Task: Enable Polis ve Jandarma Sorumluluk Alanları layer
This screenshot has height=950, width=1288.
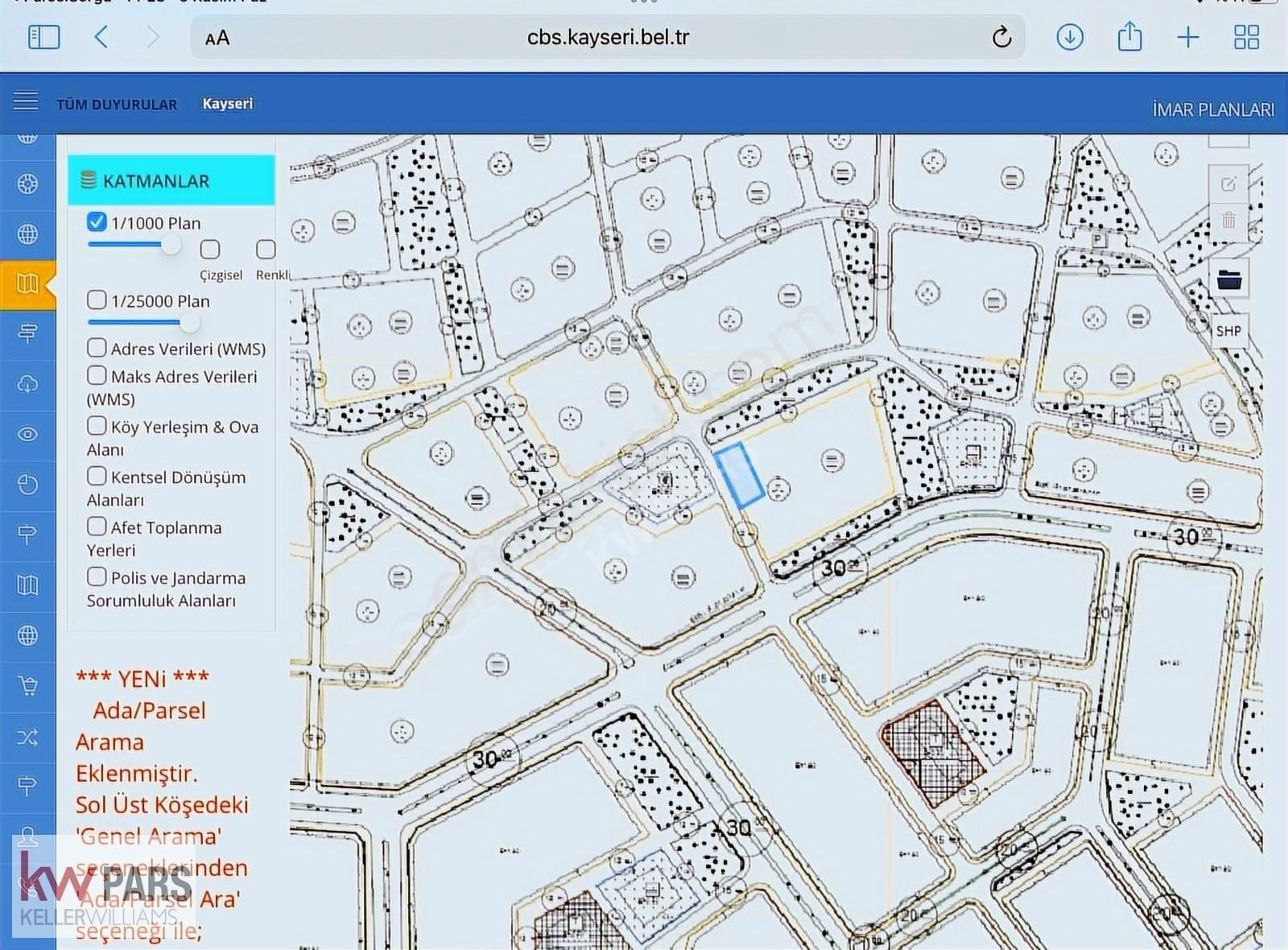Action: coord(97,576)
